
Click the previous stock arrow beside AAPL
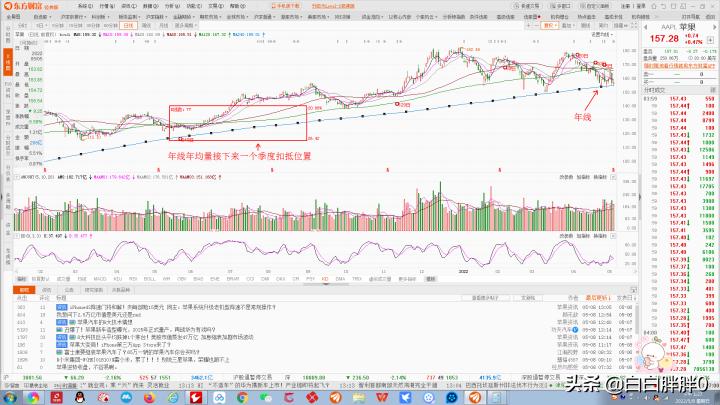click(645, 27)
